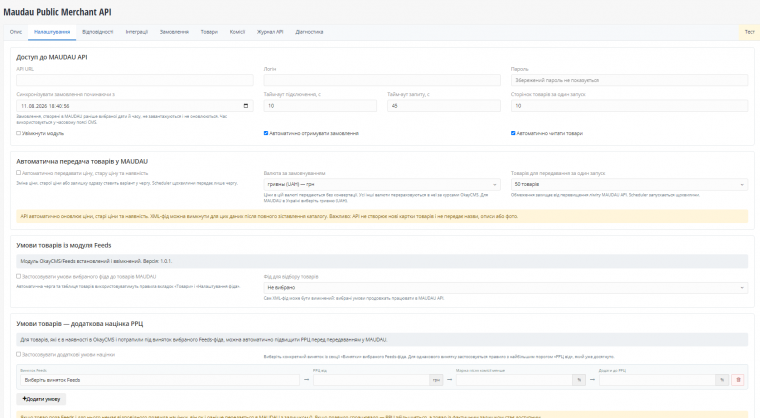This screenshot has width=760, height=418.
Task: View the Журнал API tab
Action: pyautogui.click(x=270, y=32)
